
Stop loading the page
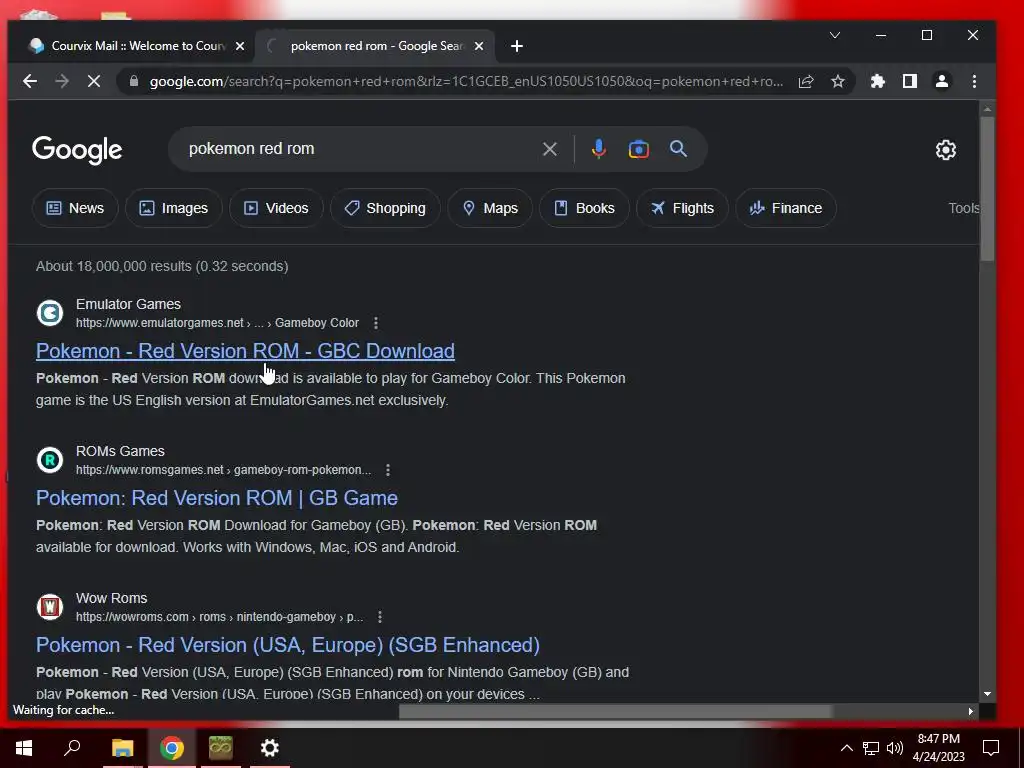94,81
